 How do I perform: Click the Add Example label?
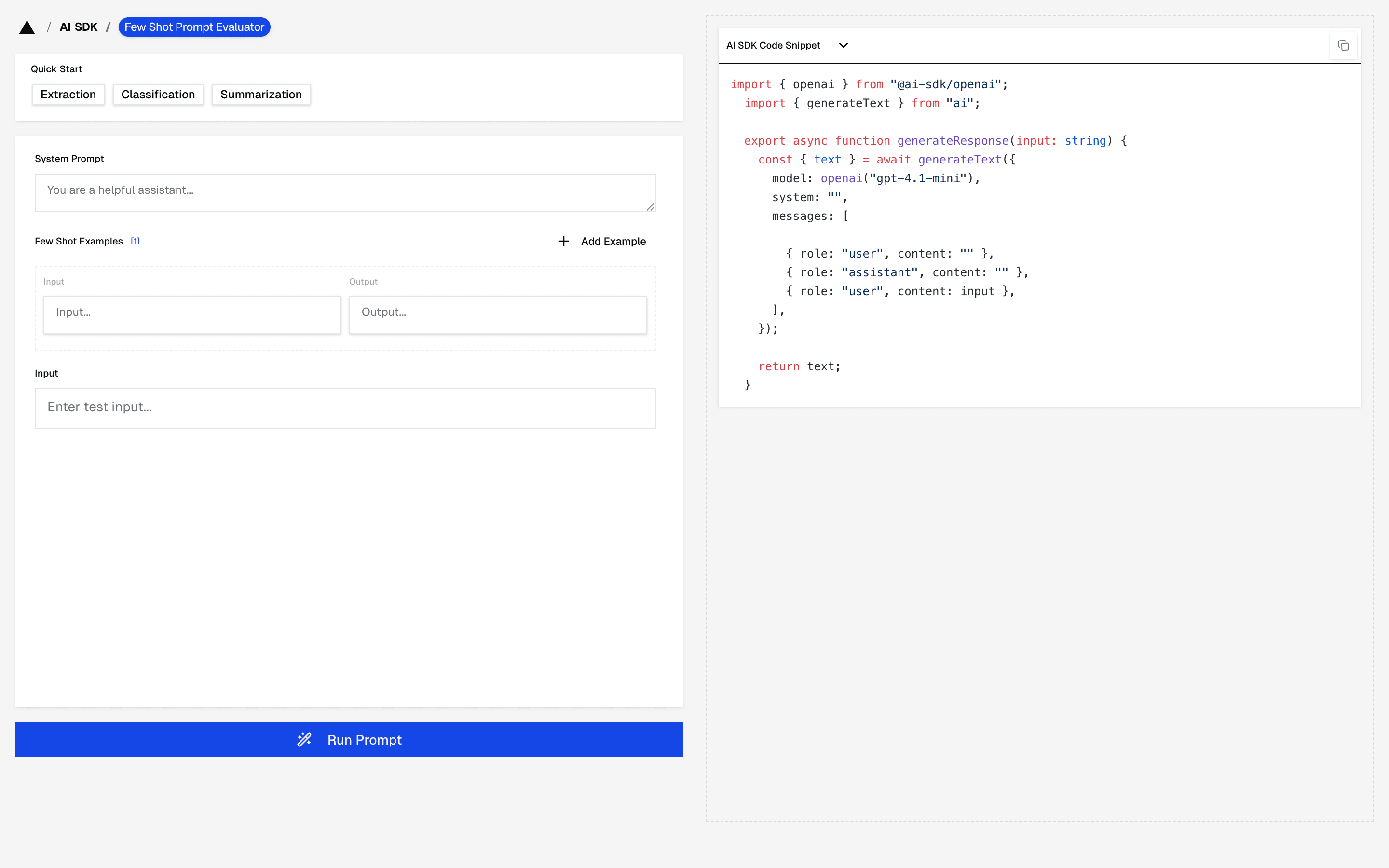[x=613, y=241]
